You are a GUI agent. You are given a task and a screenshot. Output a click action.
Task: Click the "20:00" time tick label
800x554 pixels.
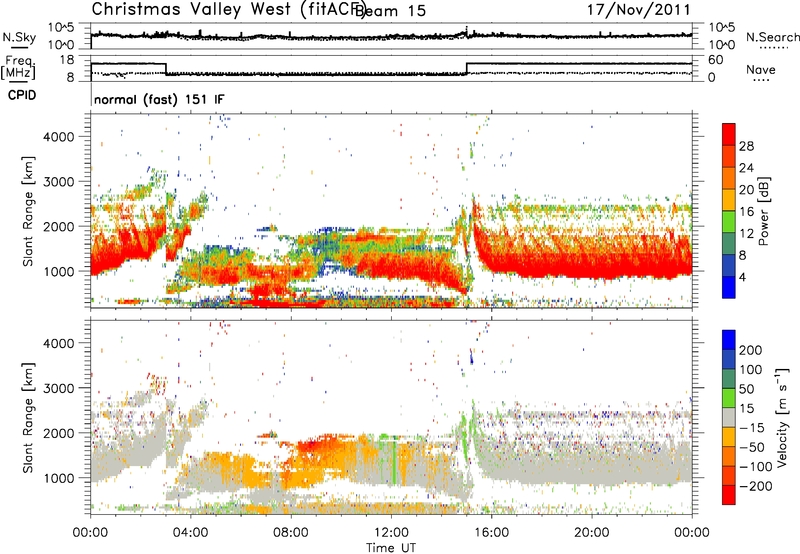[591, 533]
